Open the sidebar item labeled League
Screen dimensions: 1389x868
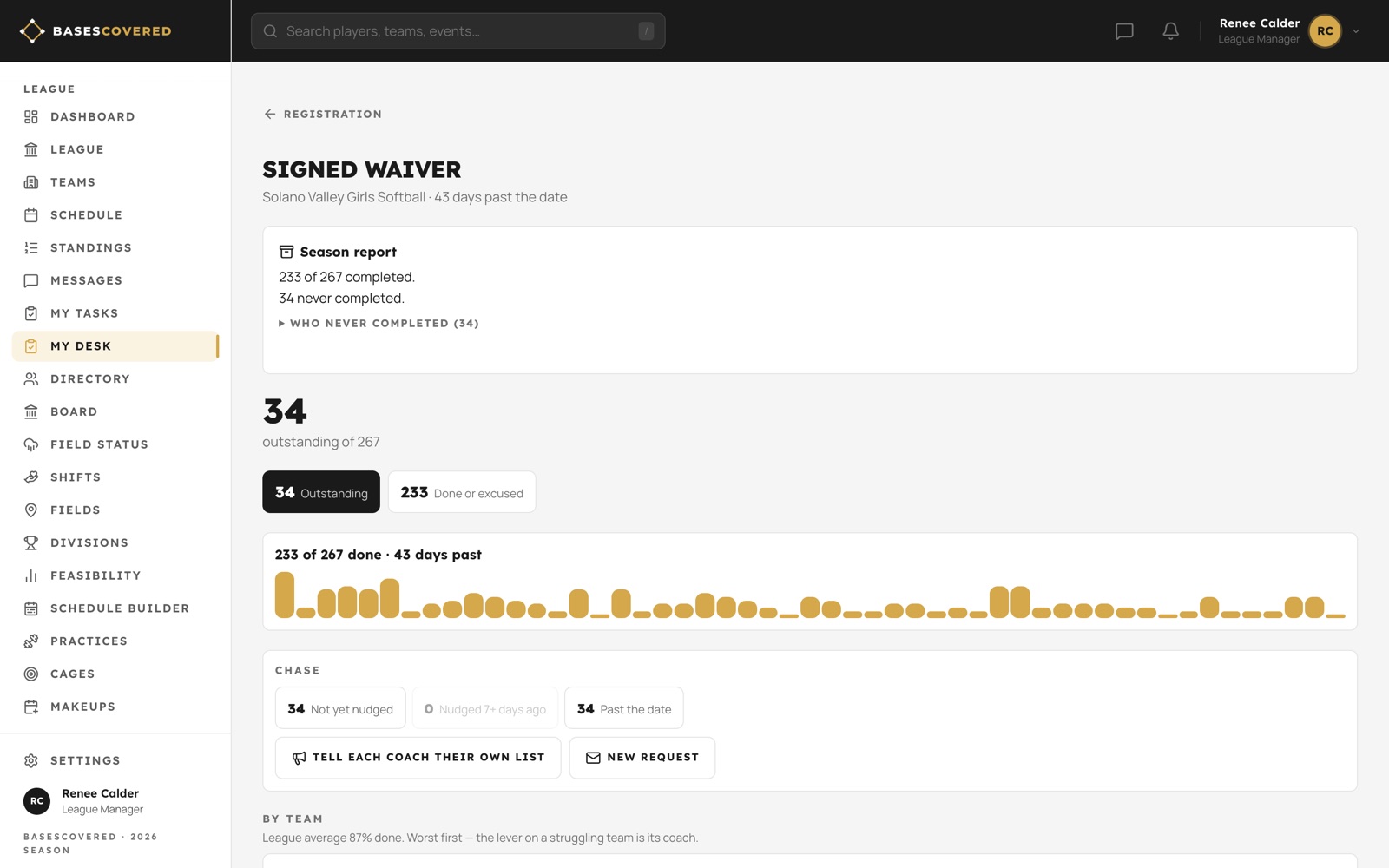(115, 150)
